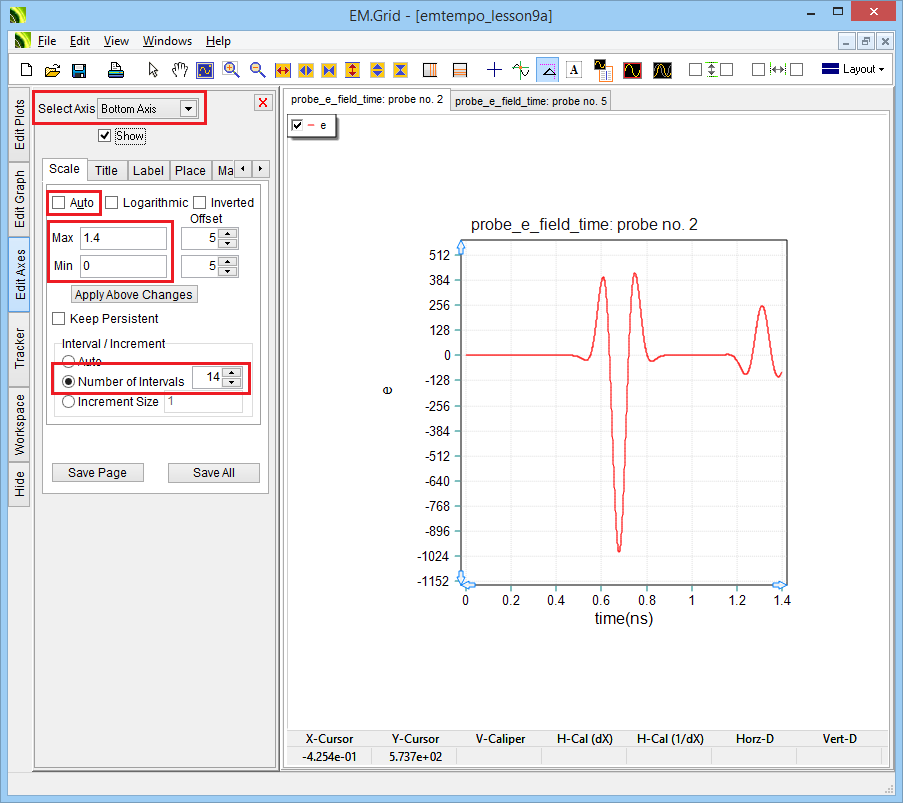This screenshot has width=903, height=803.
Task: Click the zoom in magnifier icon
Action: click(x=232, y=70)
